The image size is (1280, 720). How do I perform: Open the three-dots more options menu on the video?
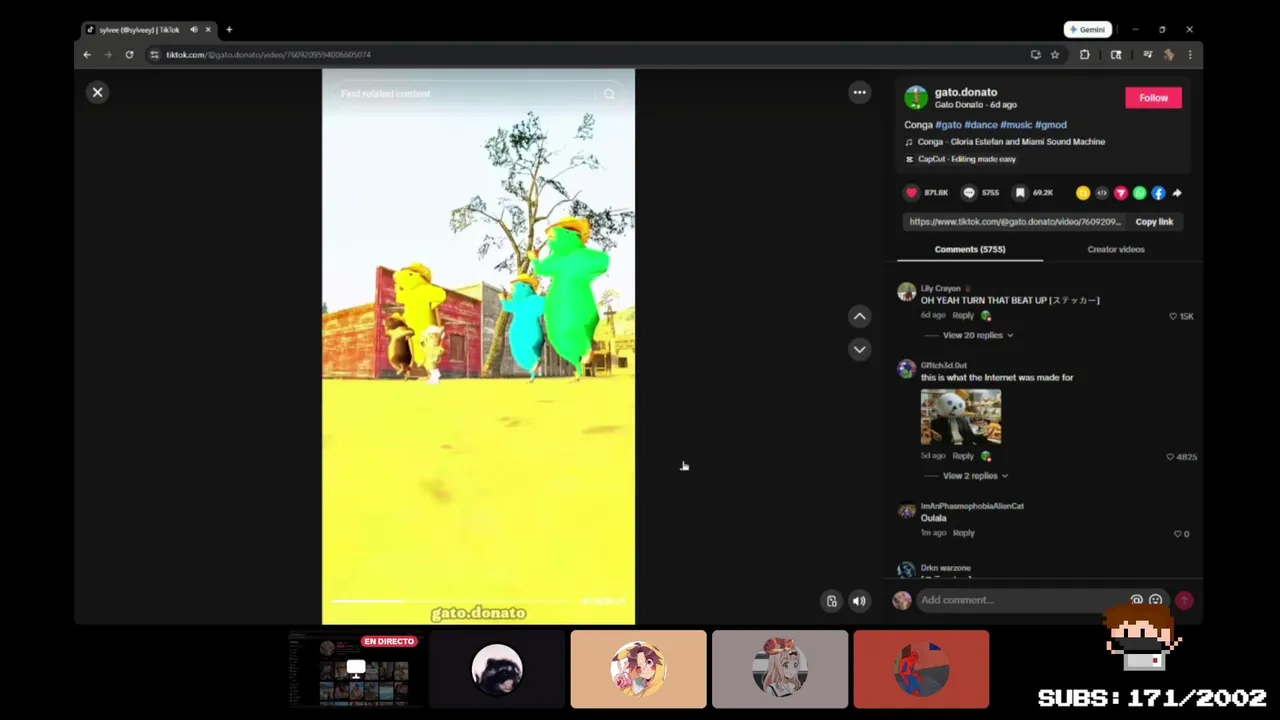pos(859,92)
